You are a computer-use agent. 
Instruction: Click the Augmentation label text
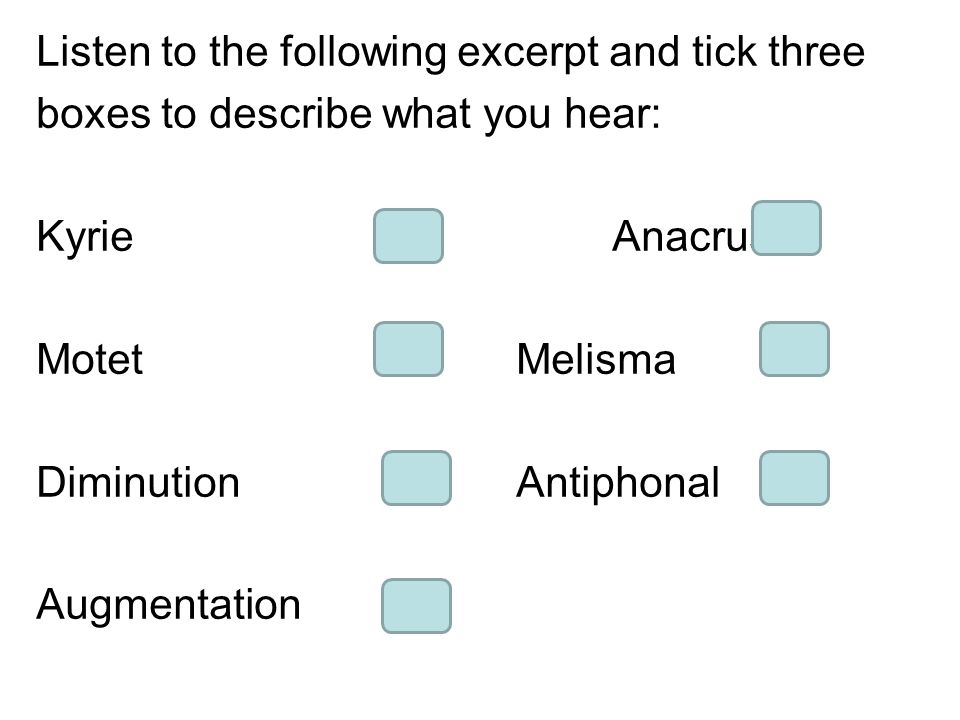pos(168,606)
